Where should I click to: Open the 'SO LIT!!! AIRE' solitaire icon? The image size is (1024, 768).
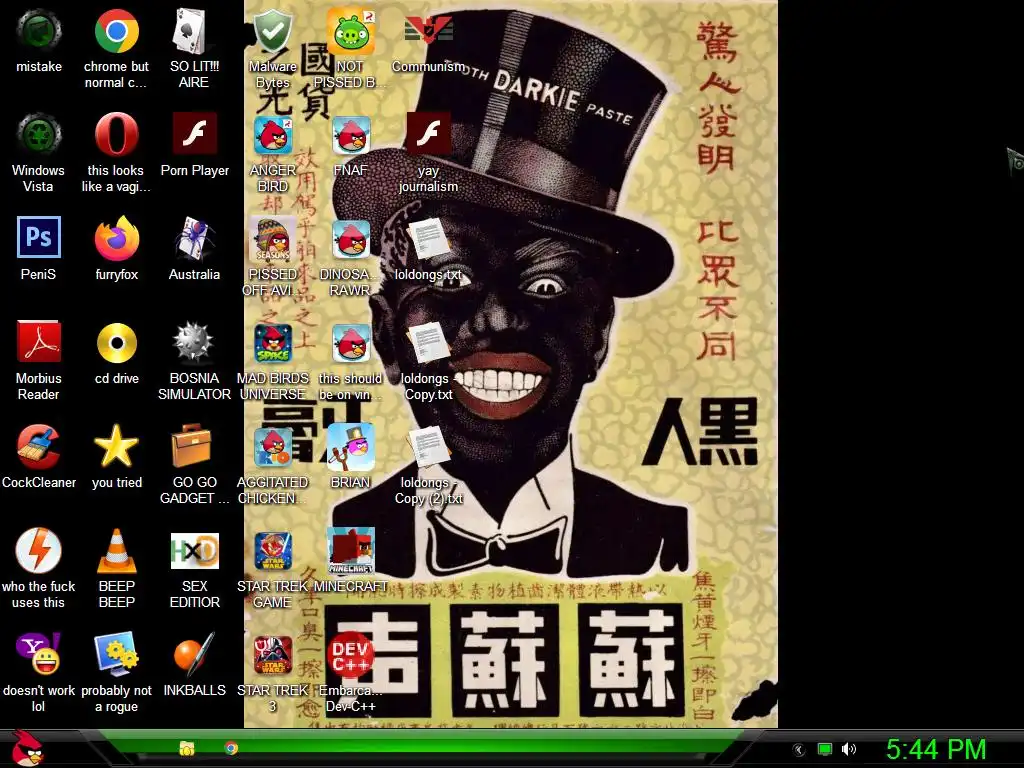tap(194, 31)
